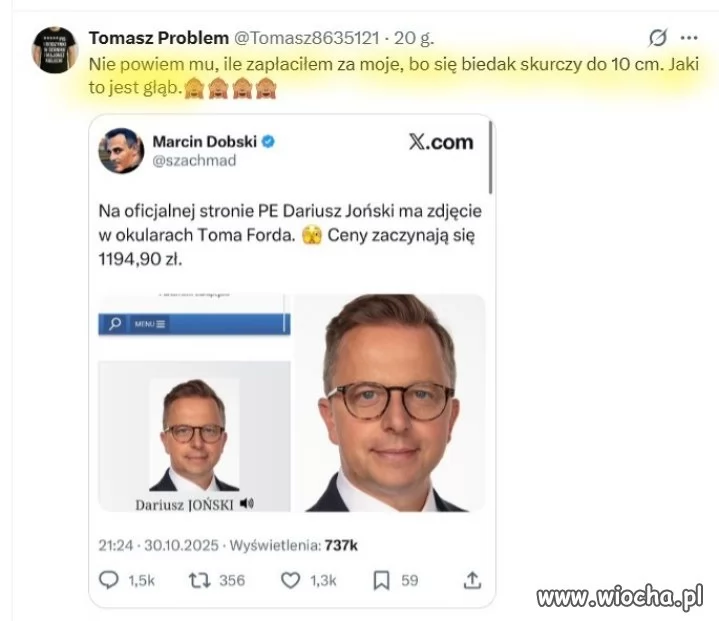
Task: Click the scrollbar beside the quoted post
Action: (491, 157)
